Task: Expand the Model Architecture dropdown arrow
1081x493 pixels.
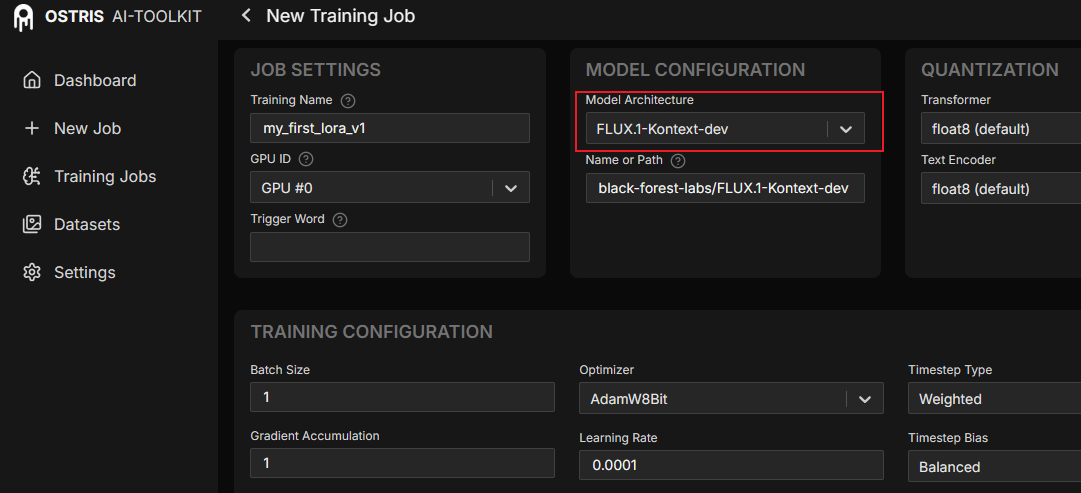Action: [846, 129]
